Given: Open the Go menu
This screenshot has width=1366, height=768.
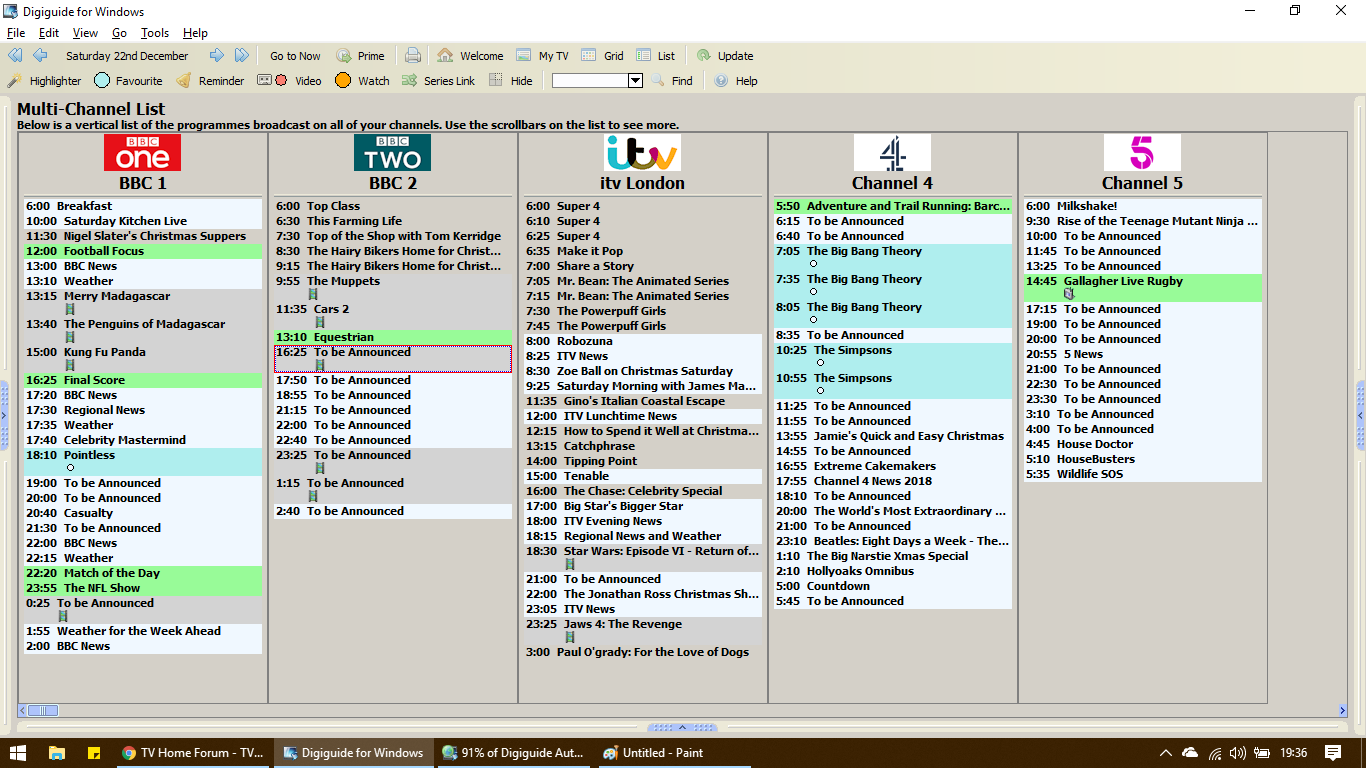Looking at the screenshot, I should click(x=119, y=33).
